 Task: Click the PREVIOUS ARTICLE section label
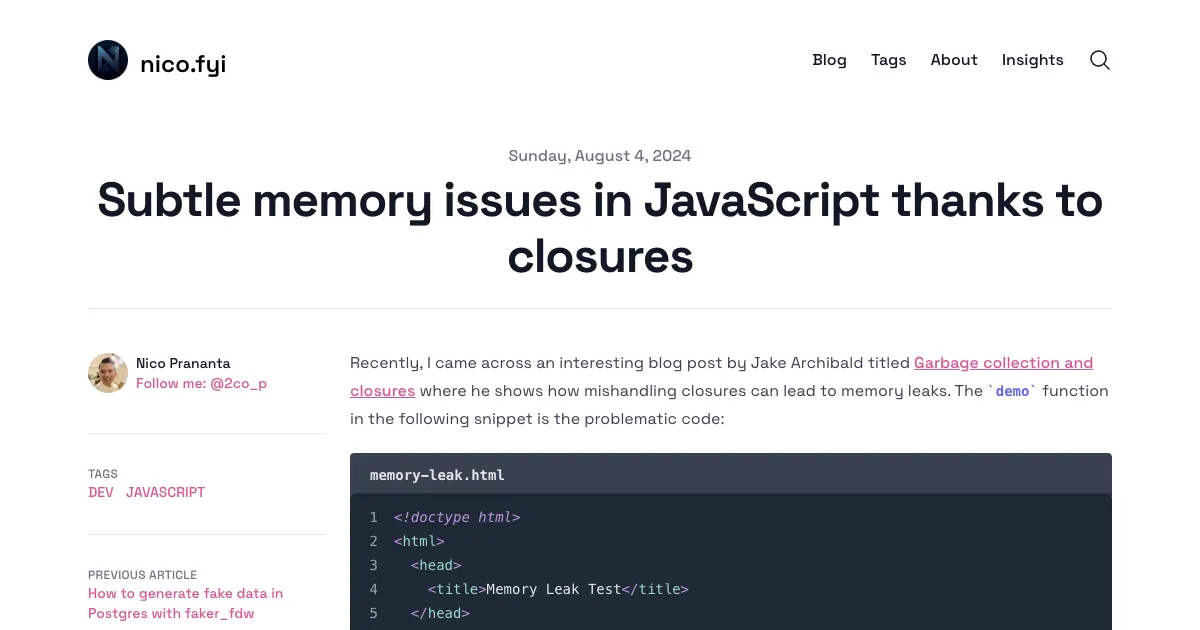click(142, 575)
